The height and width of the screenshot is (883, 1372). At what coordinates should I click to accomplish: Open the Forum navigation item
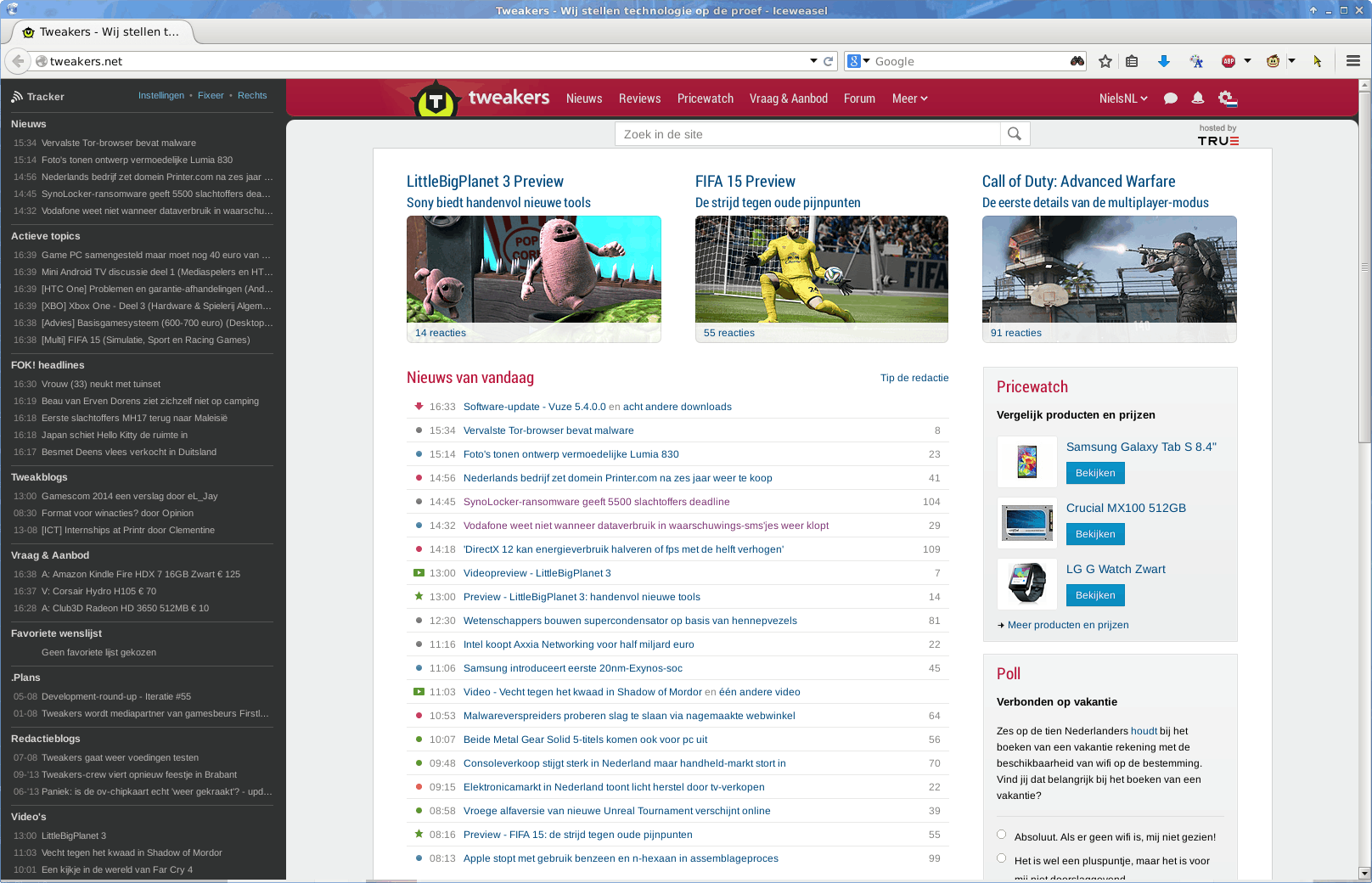[859, 98]
